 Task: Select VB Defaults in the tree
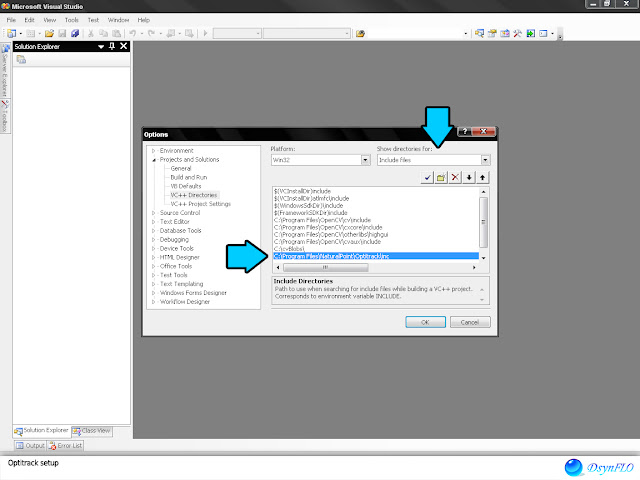[x=186, y=186]
